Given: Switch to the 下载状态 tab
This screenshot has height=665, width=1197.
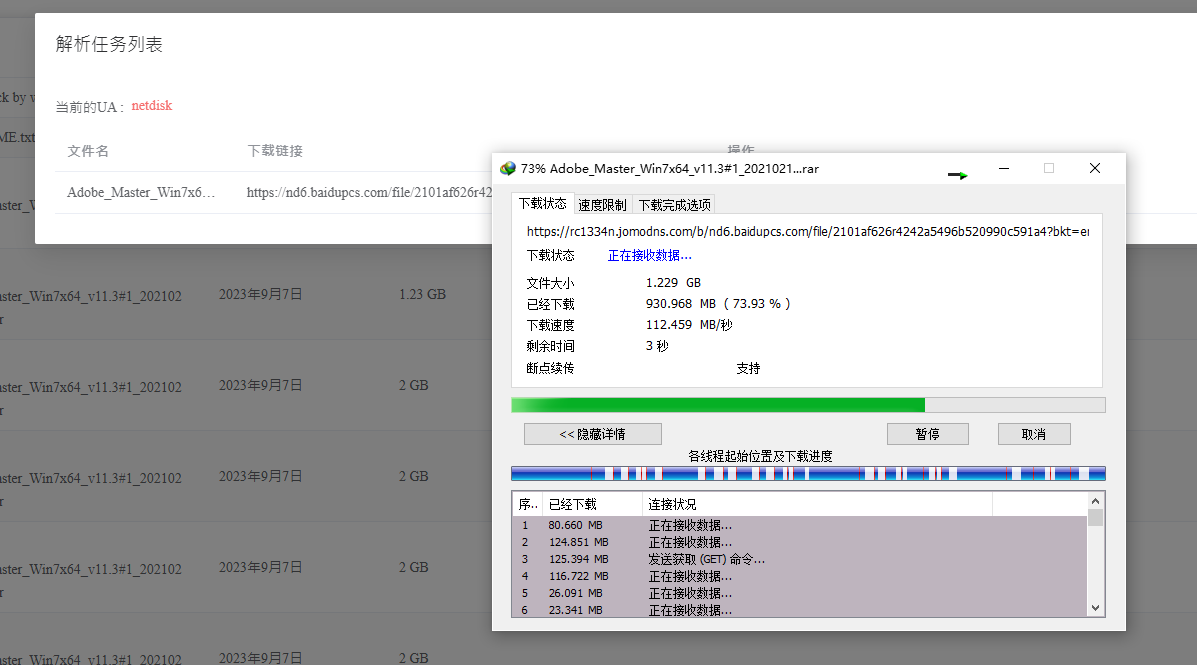Looking at the screenshot, I should click(x=542, y=204).
